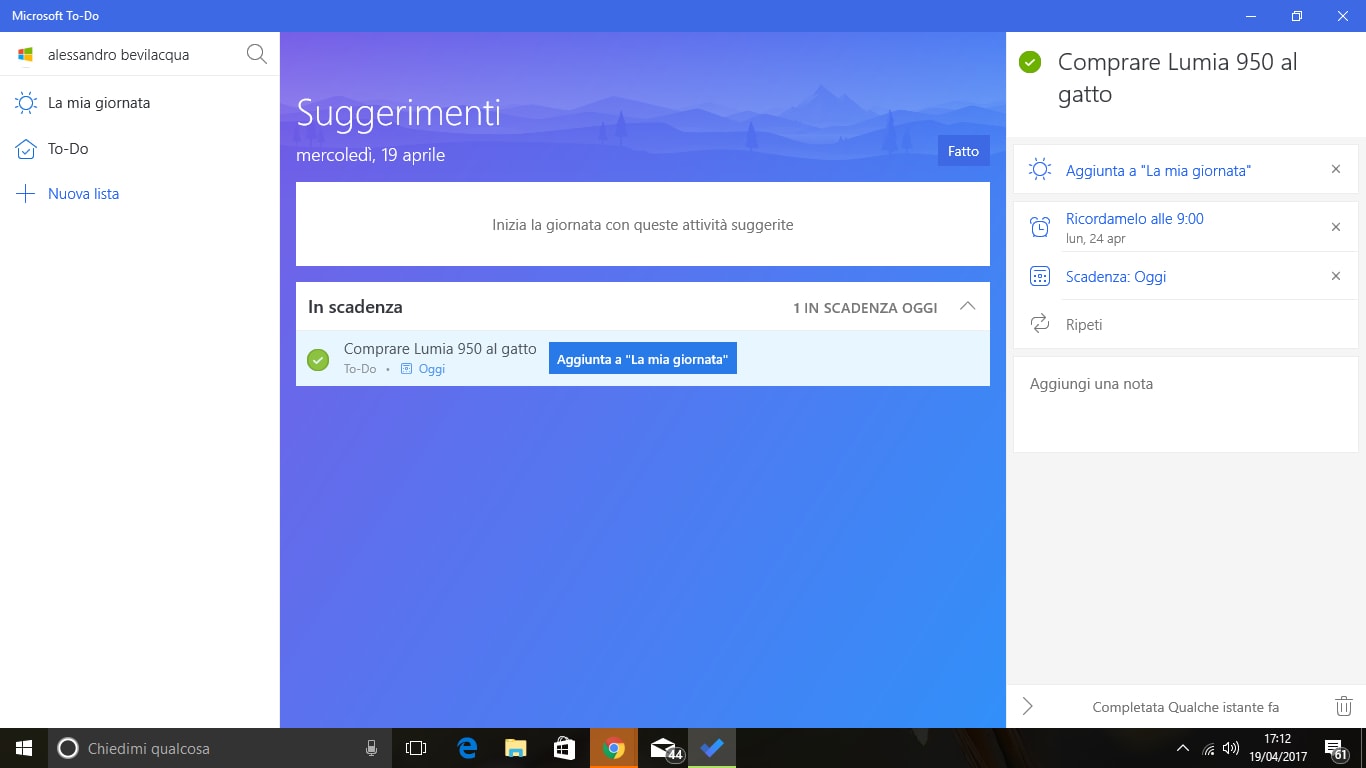Delete the task using the trash icon
Viewport: 1366px width, 768px height.
tap(1343, 706)
